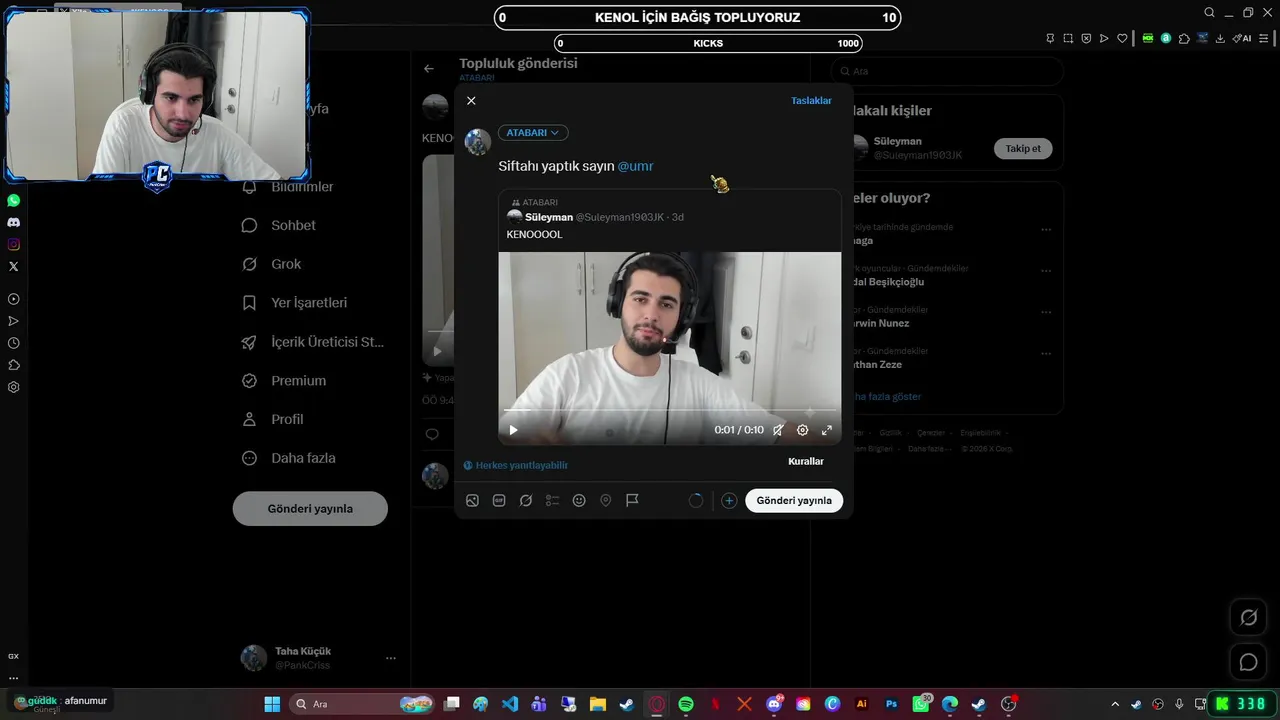Open the browser extensions puzzle icon
Screen dimensions: 1280x720
click(x=1184, y=38)
